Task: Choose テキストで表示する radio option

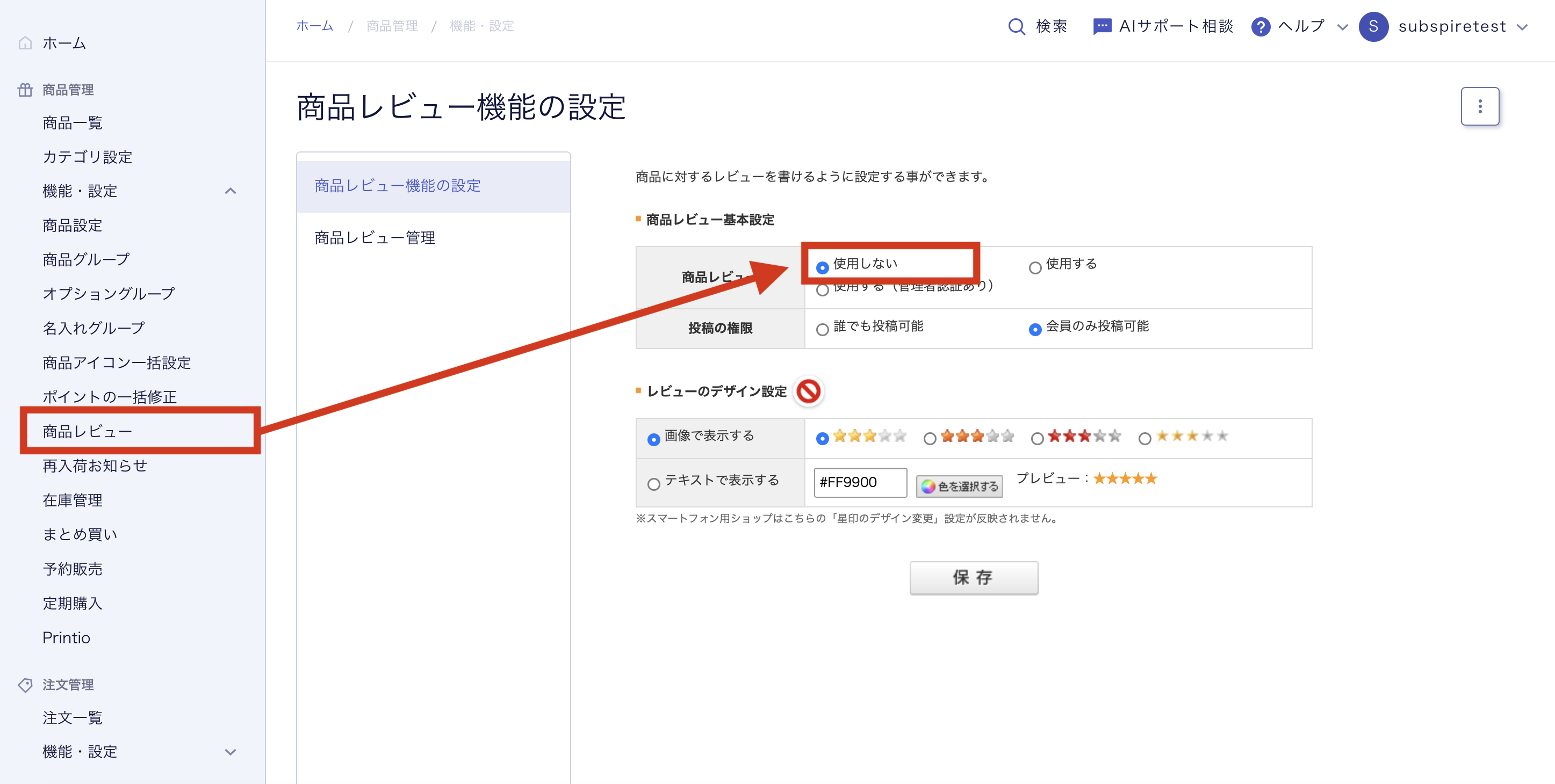Action: pyautogui.click(x=653, y=484)
